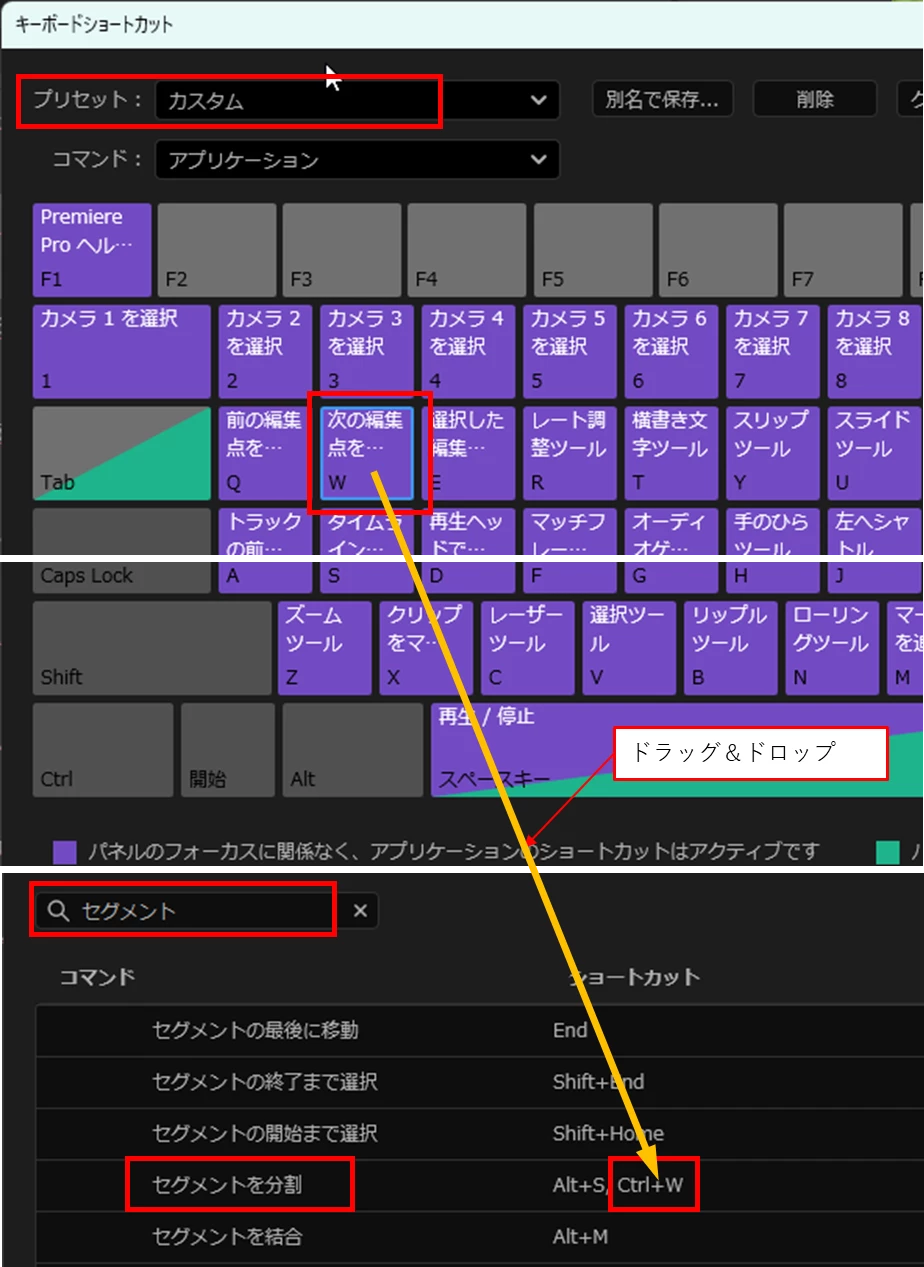Select the Q key 前の編集点

pos(265,453)
